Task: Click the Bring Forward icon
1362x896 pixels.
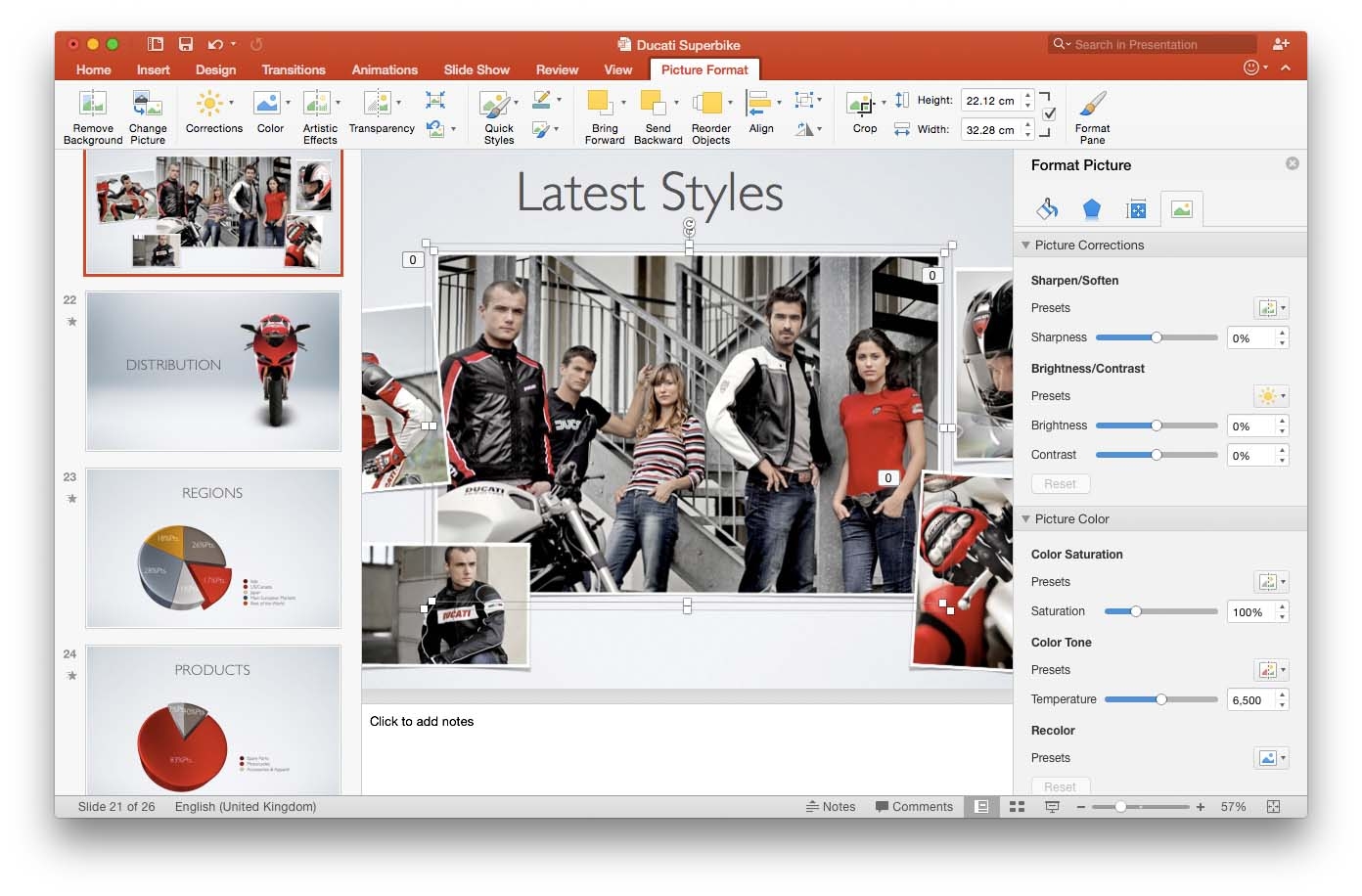Action: click(x=600, y=103)
